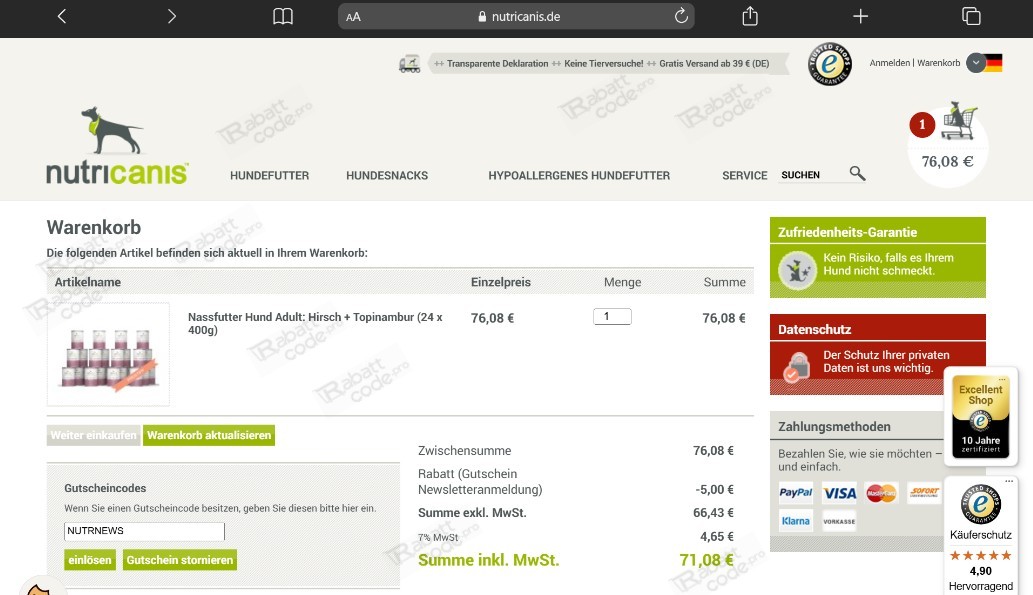Reload the page with refresh icon
The height and width of the screenshot is (595, 1033).
pyautogui.click(x=681, y=16)
